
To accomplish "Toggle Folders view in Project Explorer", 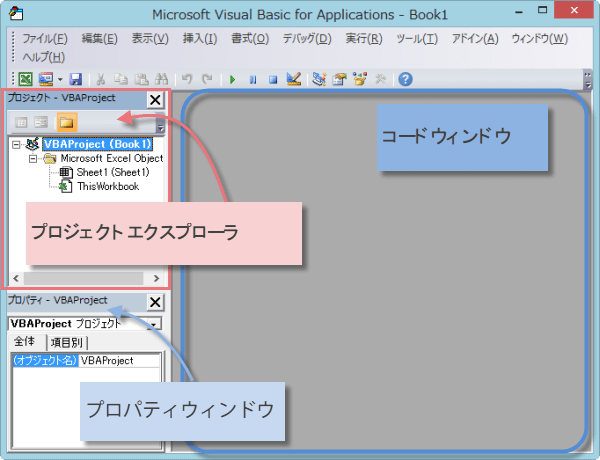I will click(67, 123).
